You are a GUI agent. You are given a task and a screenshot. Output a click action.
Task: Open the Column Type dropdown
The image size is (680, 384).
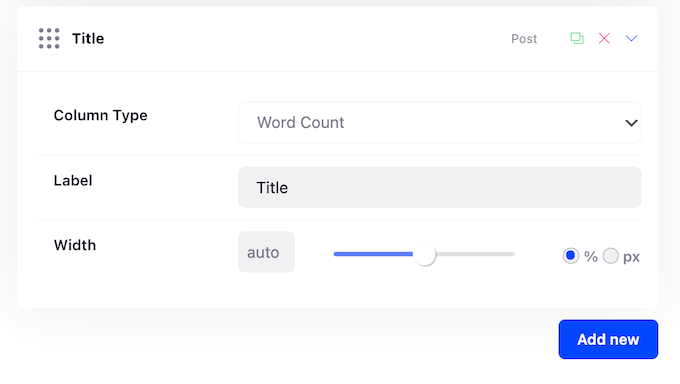coord(439,122)
